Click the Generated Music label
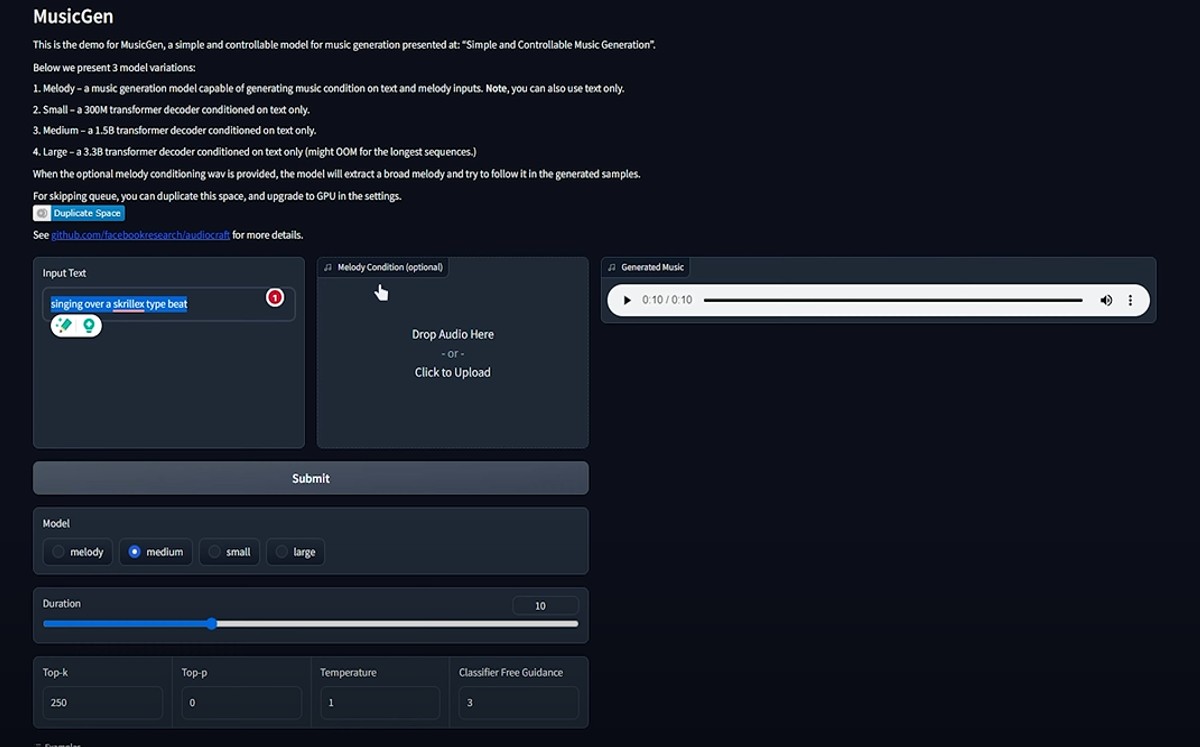This screenshot has height=747, width=1200. [x=646, y=267]
